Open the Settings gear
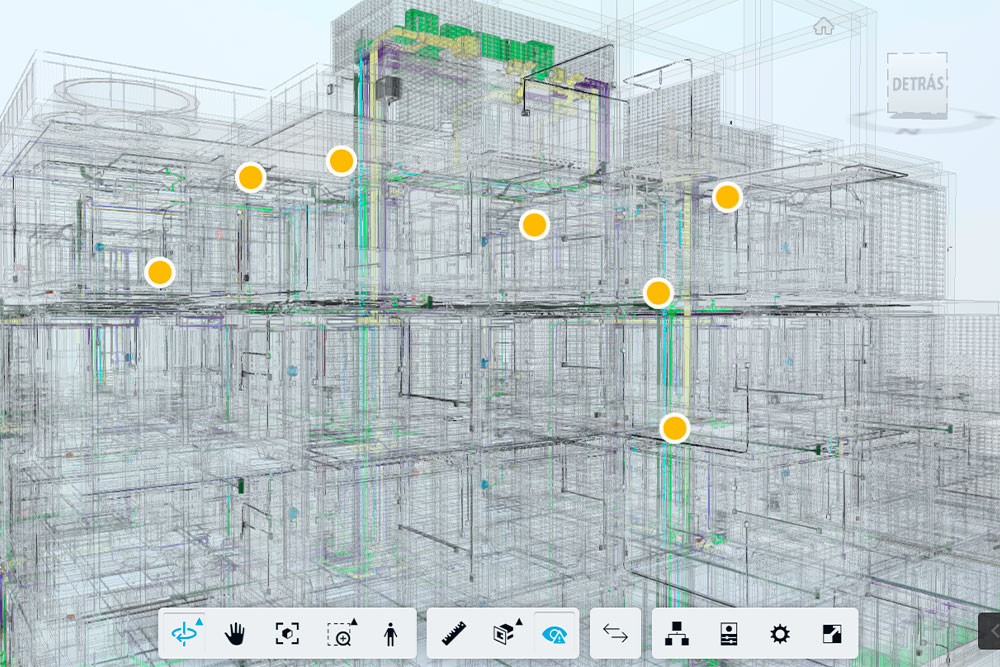Screen dimensions: 1000x667 pos(780,634)
